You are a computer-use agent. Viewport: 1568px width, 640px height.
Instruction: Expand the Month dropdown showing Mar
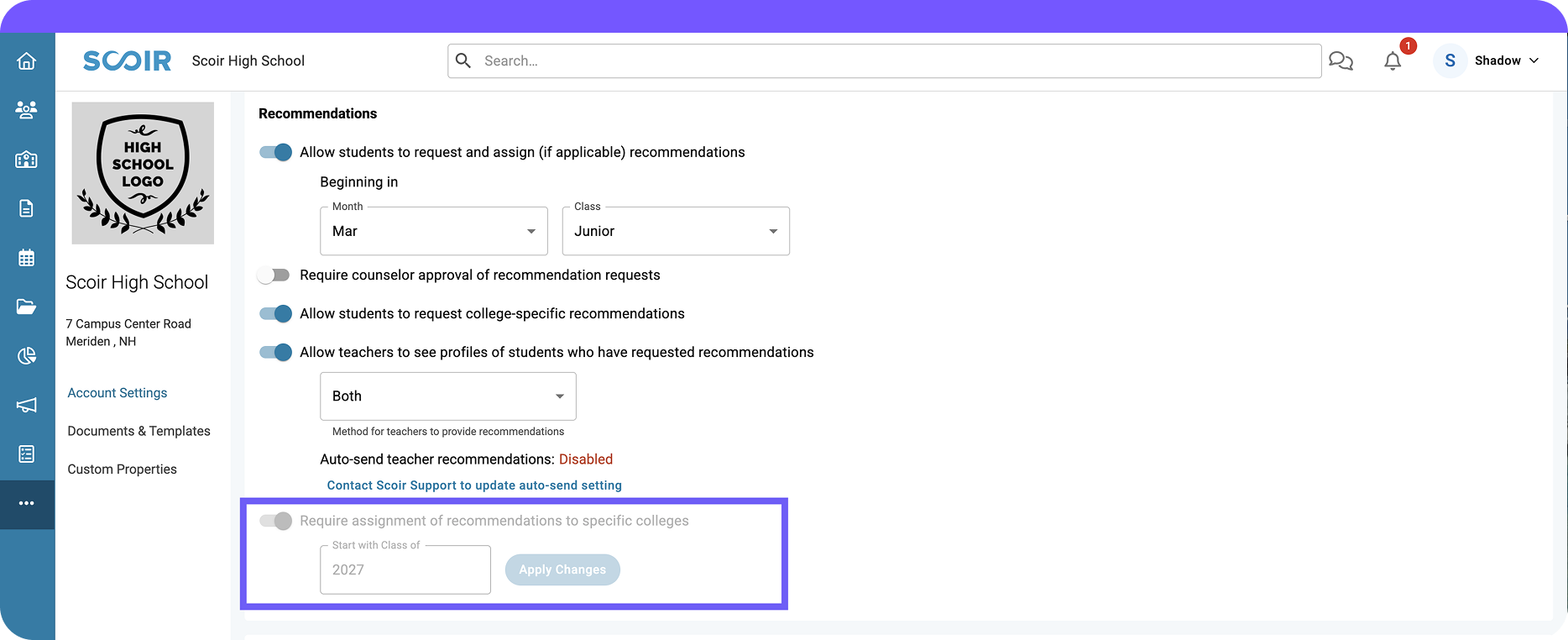(434, 231)
